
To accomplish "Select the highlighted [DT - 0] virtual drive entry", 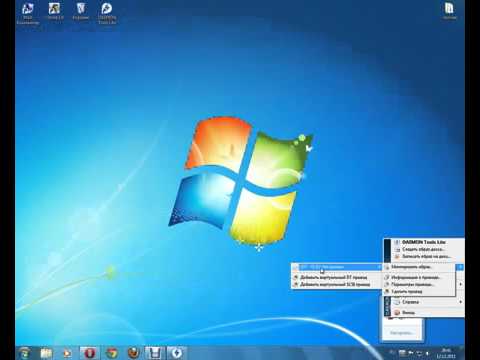I will [x=337, y=267].
